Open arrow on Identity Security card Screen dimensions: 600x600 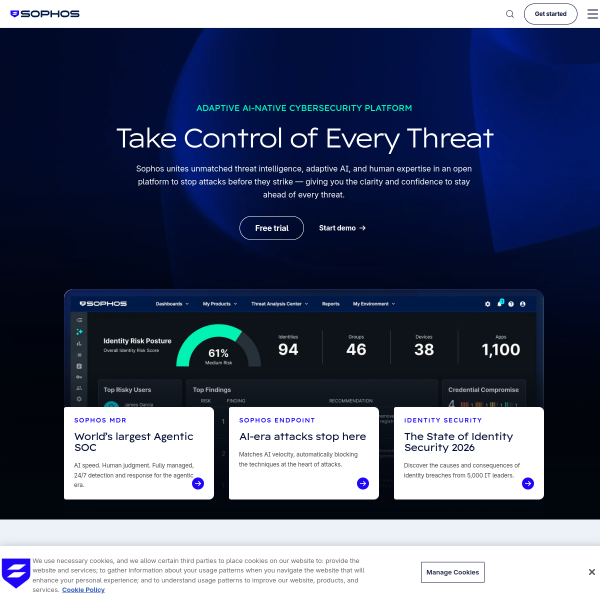pyautogui.click(x=528, y=483)
